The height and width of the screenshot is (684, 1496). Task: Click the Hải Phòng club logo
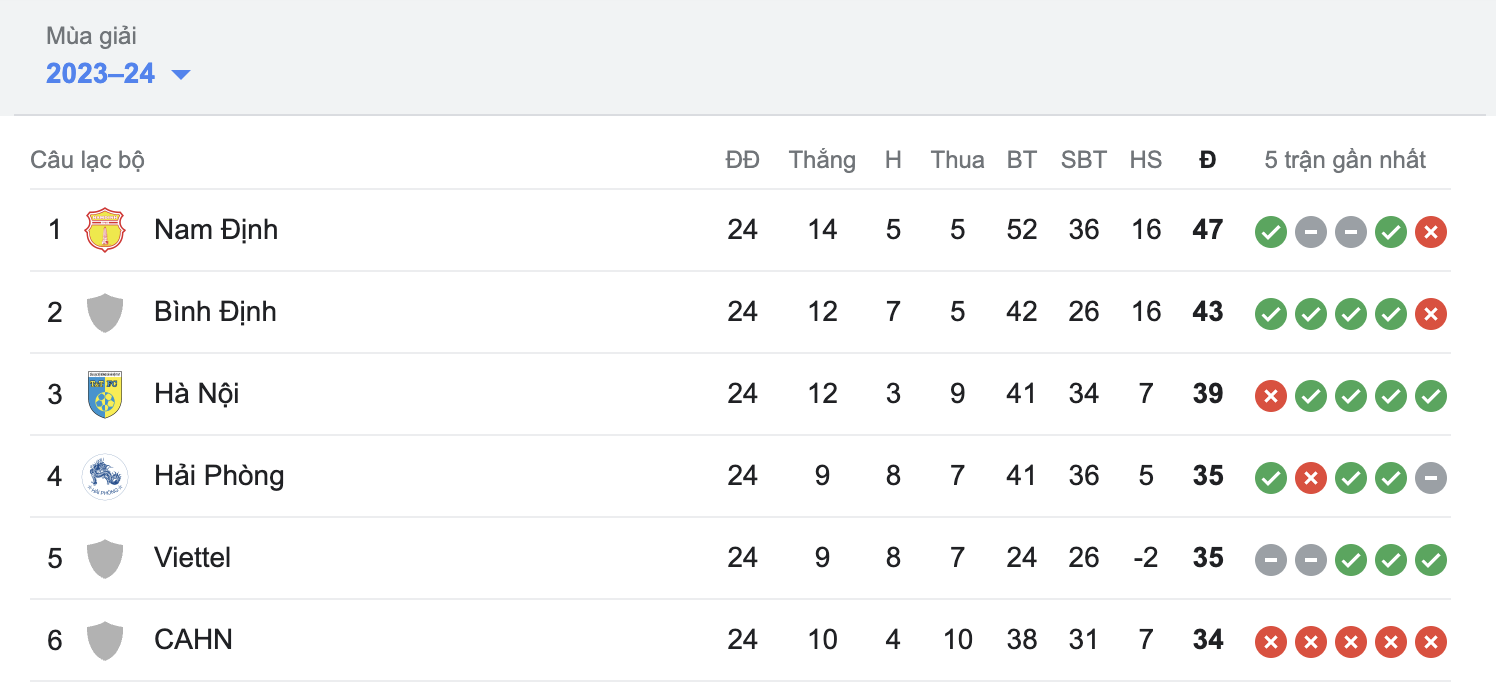click(x=105, y=476)
